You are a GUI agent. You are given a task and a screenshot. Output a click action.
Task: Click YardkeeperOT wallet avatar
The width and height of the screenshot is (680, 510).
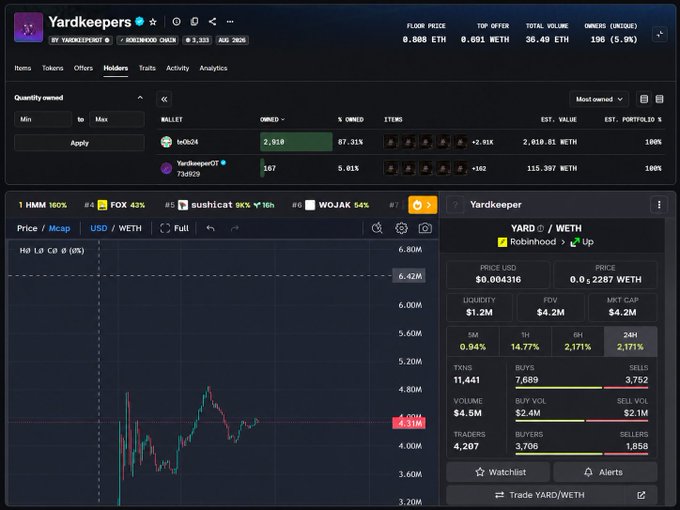pyautogui.click(x=166, y=168)
